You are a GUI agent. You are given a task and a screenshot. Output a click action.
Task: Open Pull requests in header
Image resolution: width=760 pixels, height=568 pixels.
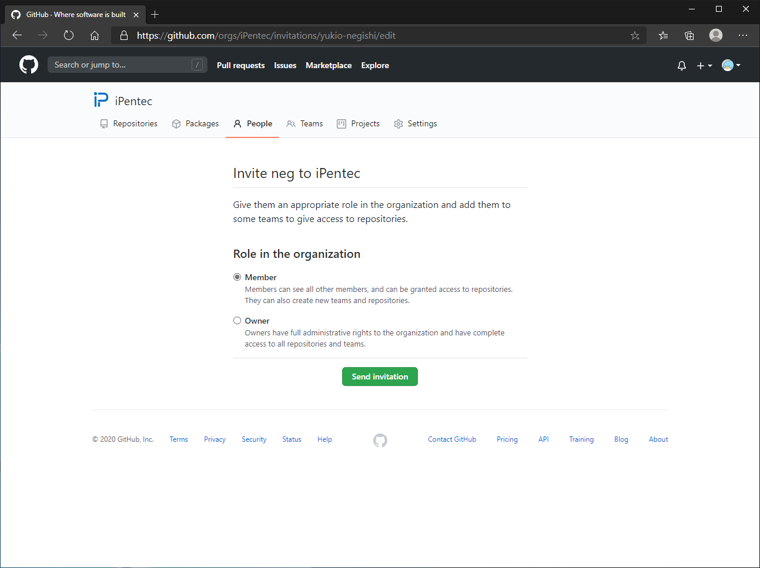[240, 65]
